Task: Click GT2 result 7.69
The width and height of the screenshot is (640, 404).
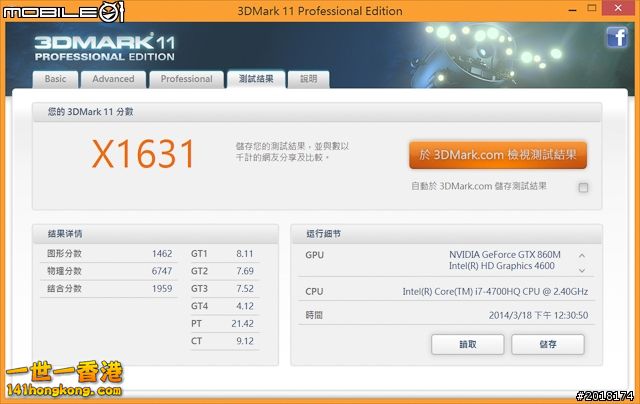Action: (x=245, y=271)
